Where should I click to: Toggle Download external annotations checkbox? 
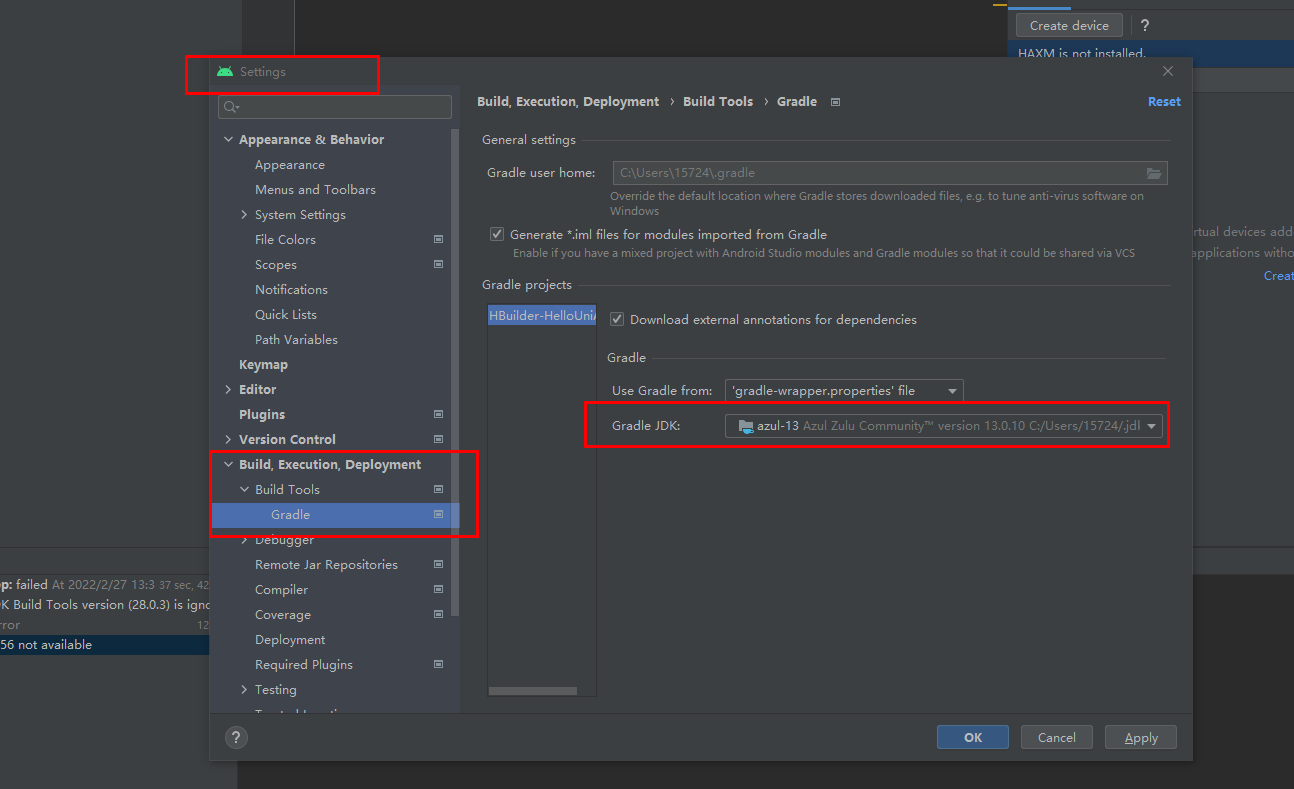pyautogui.click(x=617, y=320)
